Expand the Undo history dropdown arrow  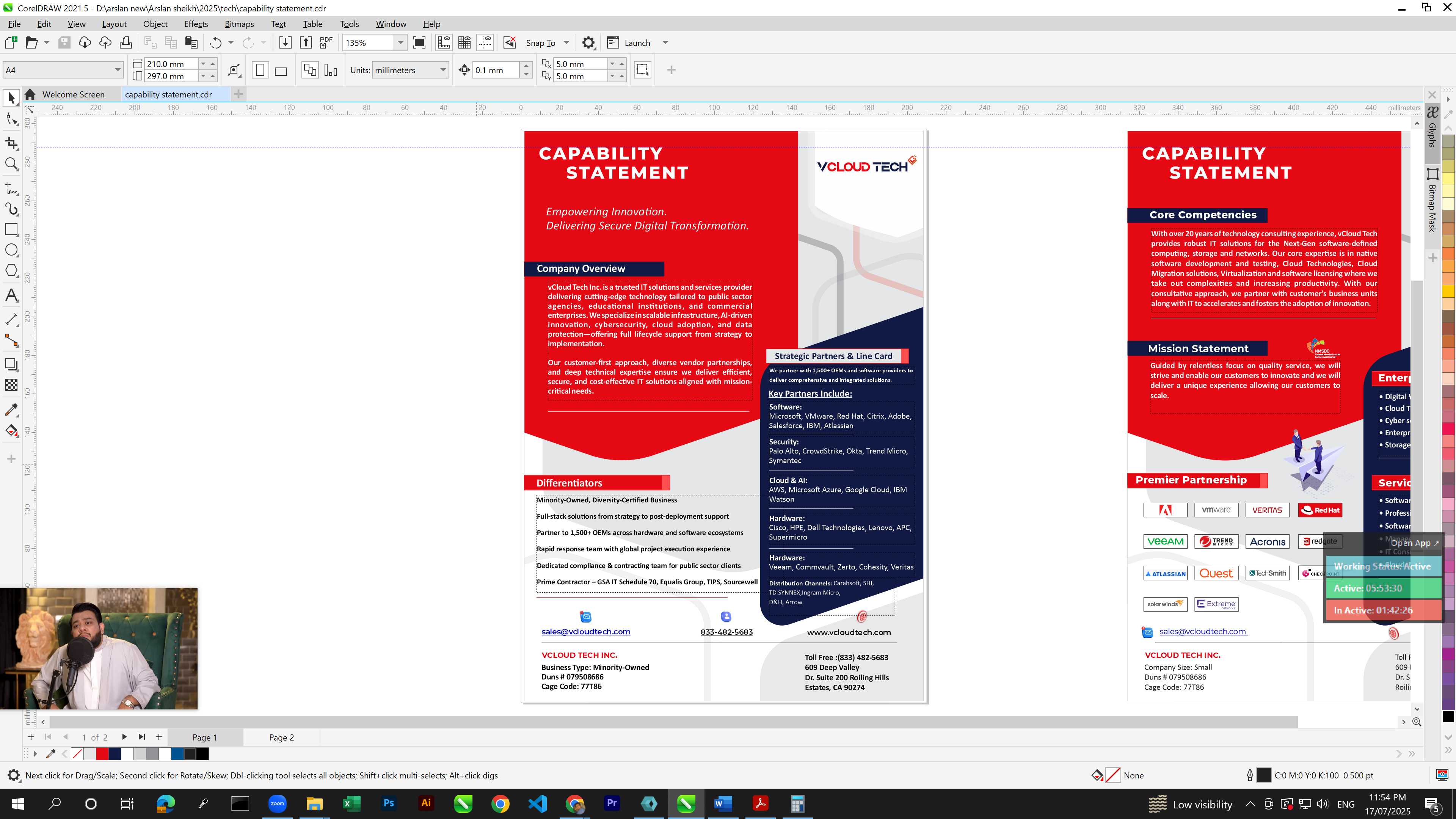(x=231, y=42)
